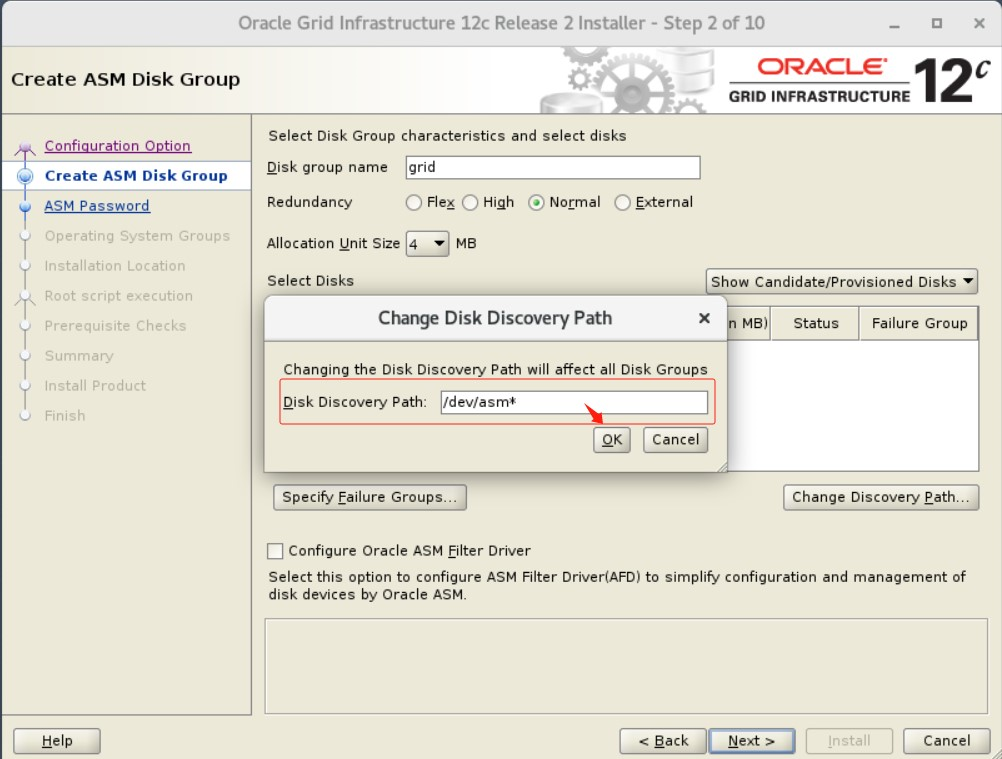Click the Prerequisite Checks step text
Image resolution: width=1002 pixels, height=759 pixels.
pyautogui.click(x=115, y=326)
